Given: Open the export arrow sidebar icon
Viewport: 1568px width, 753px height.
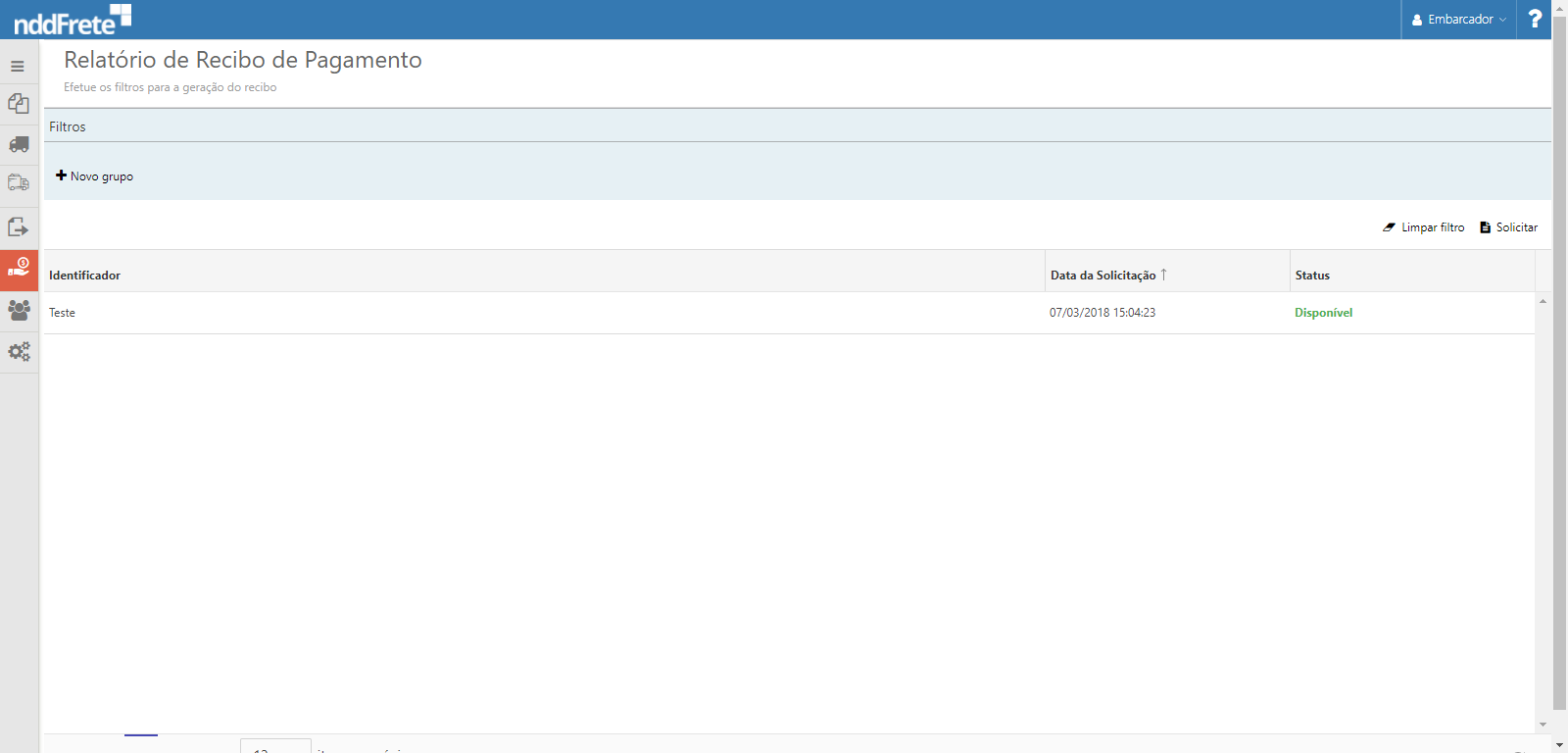Looking at the screenshot, I should click(x=19, y=227).
